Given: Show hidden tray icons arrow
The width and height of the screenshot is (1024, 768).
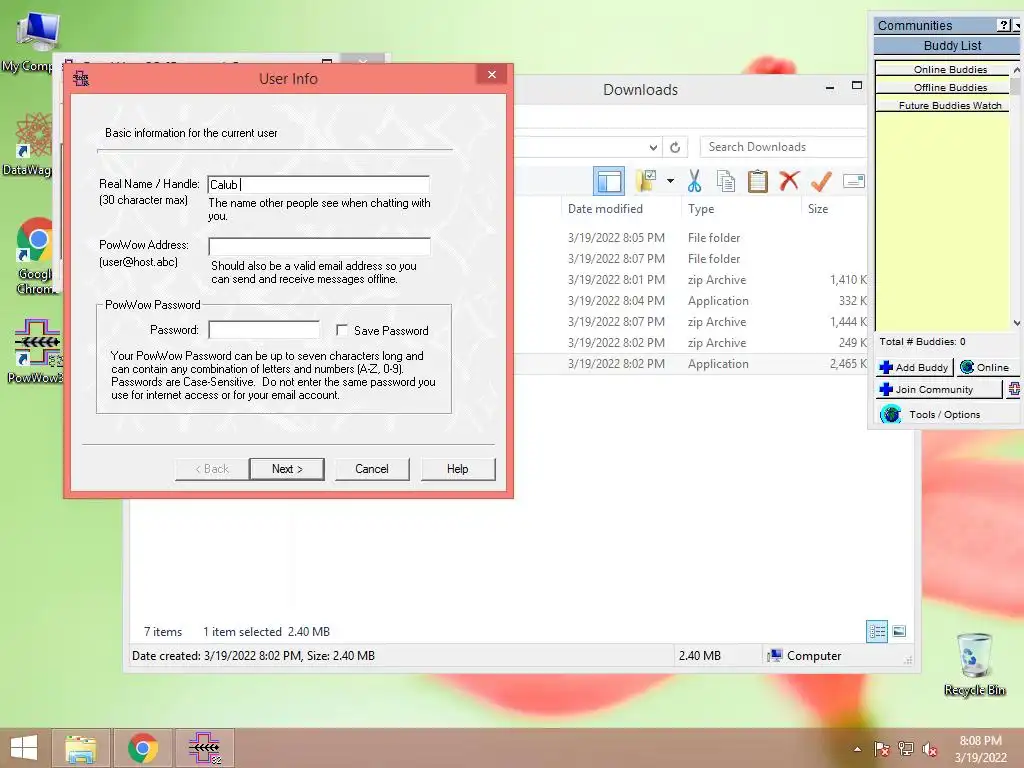Looking at the screenshot, I should pyautogui.click(x=857, y=749).
